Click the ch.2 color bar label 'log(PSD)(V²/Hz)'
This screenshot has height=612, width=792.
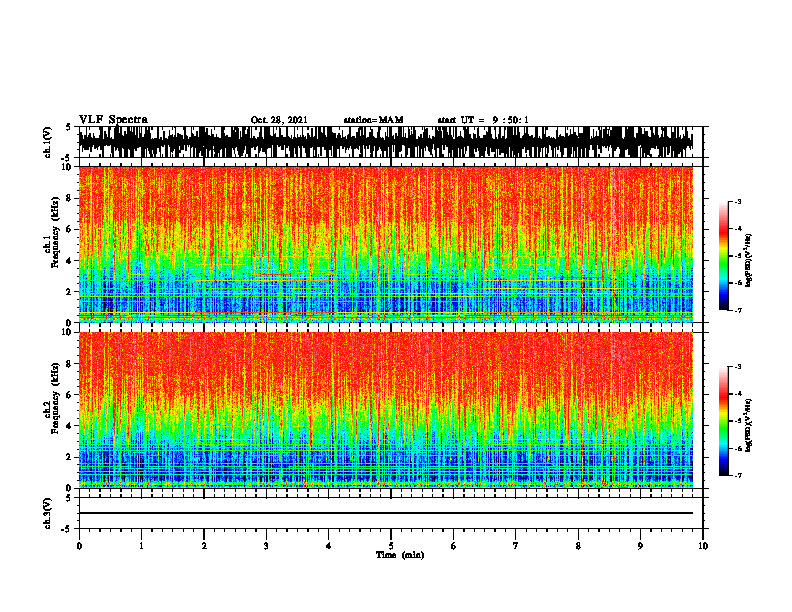[x=749, y=425]
